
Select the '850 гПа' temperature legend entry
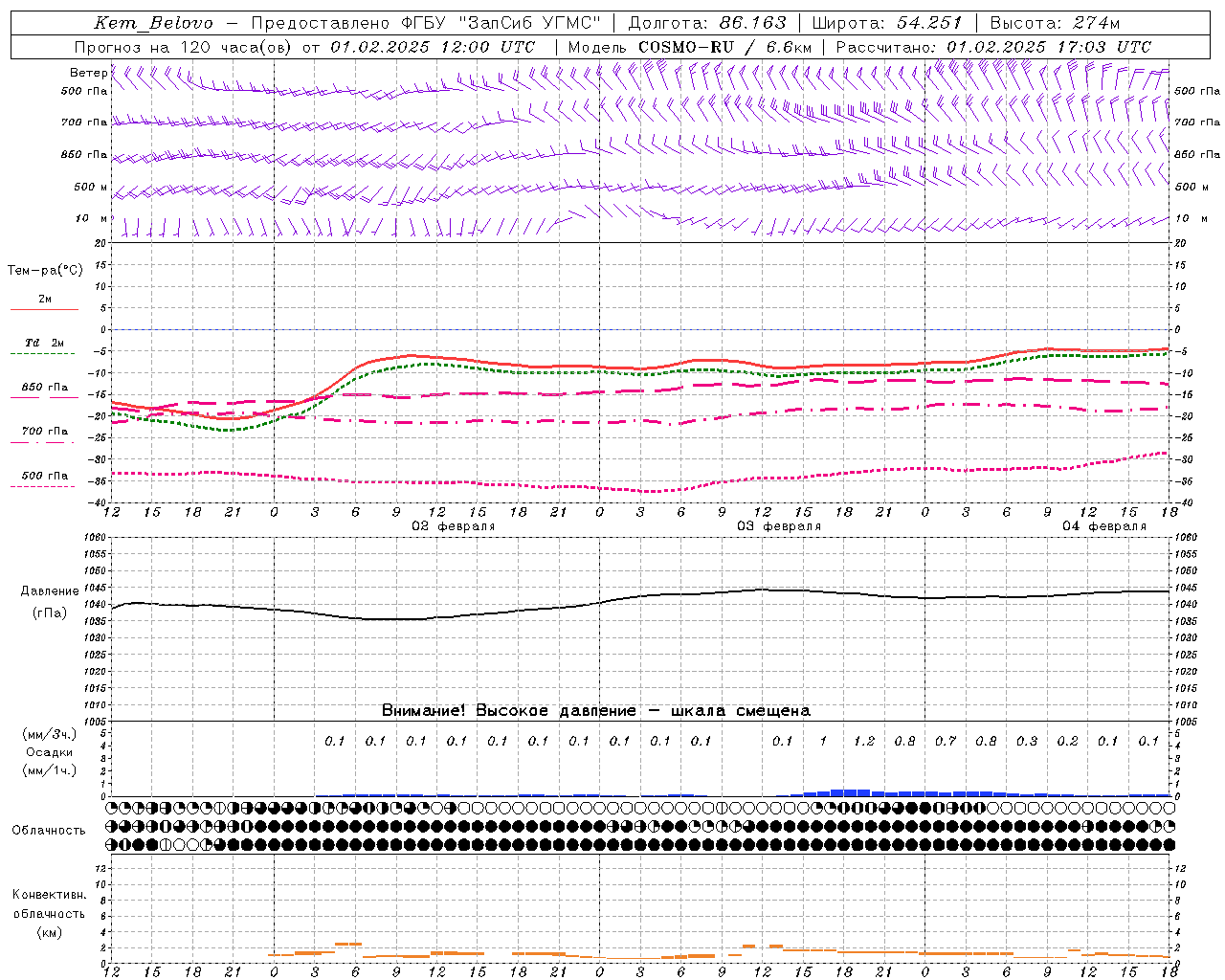point(44,388)
